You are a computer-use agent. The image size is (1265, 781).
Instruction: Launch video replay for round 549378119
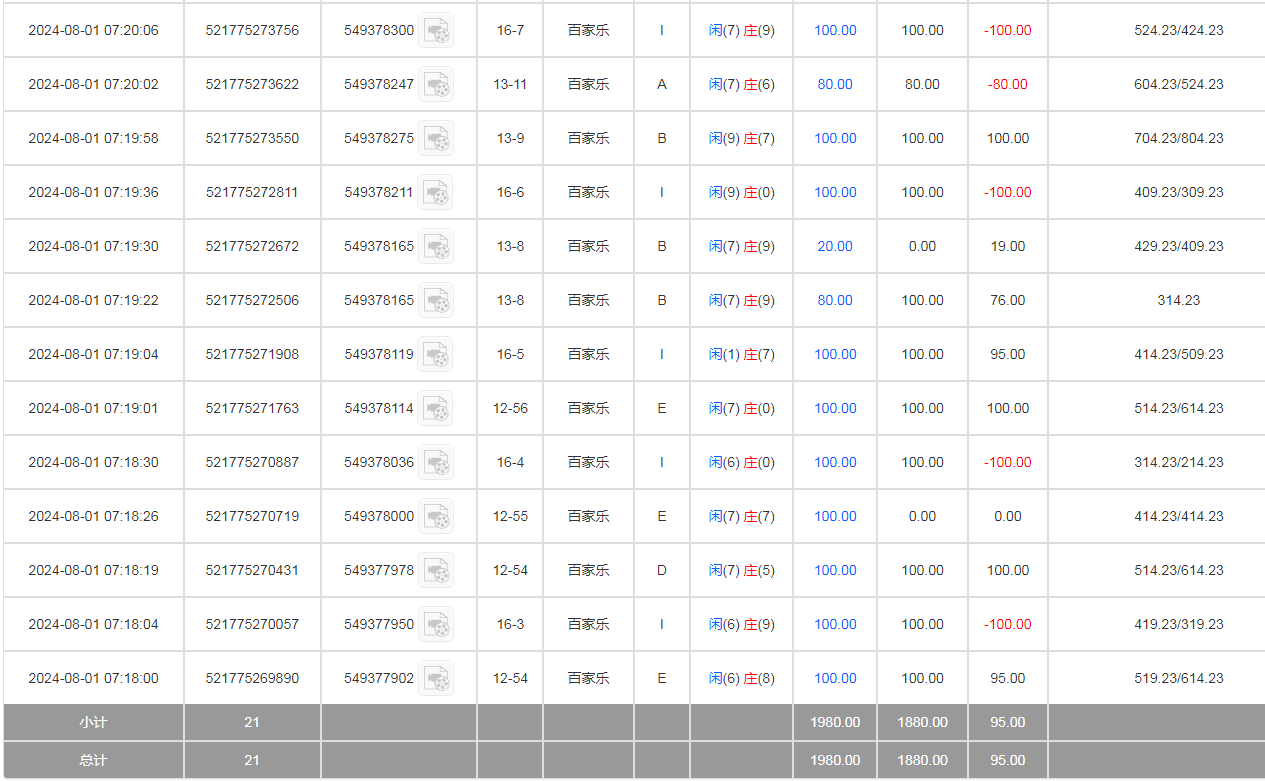point(436,355)
